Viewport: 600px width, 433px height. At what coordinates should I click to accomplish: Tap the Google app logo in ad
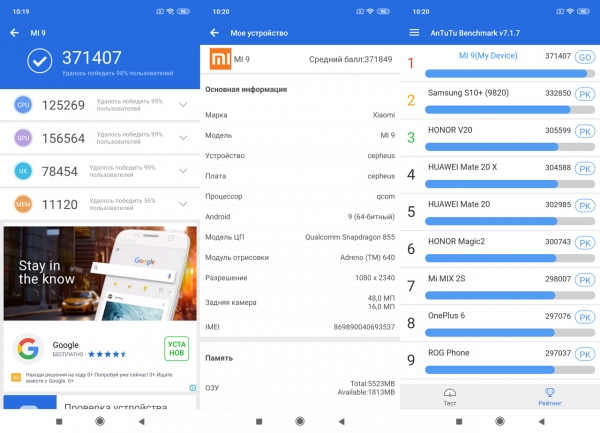pos(28,348)
